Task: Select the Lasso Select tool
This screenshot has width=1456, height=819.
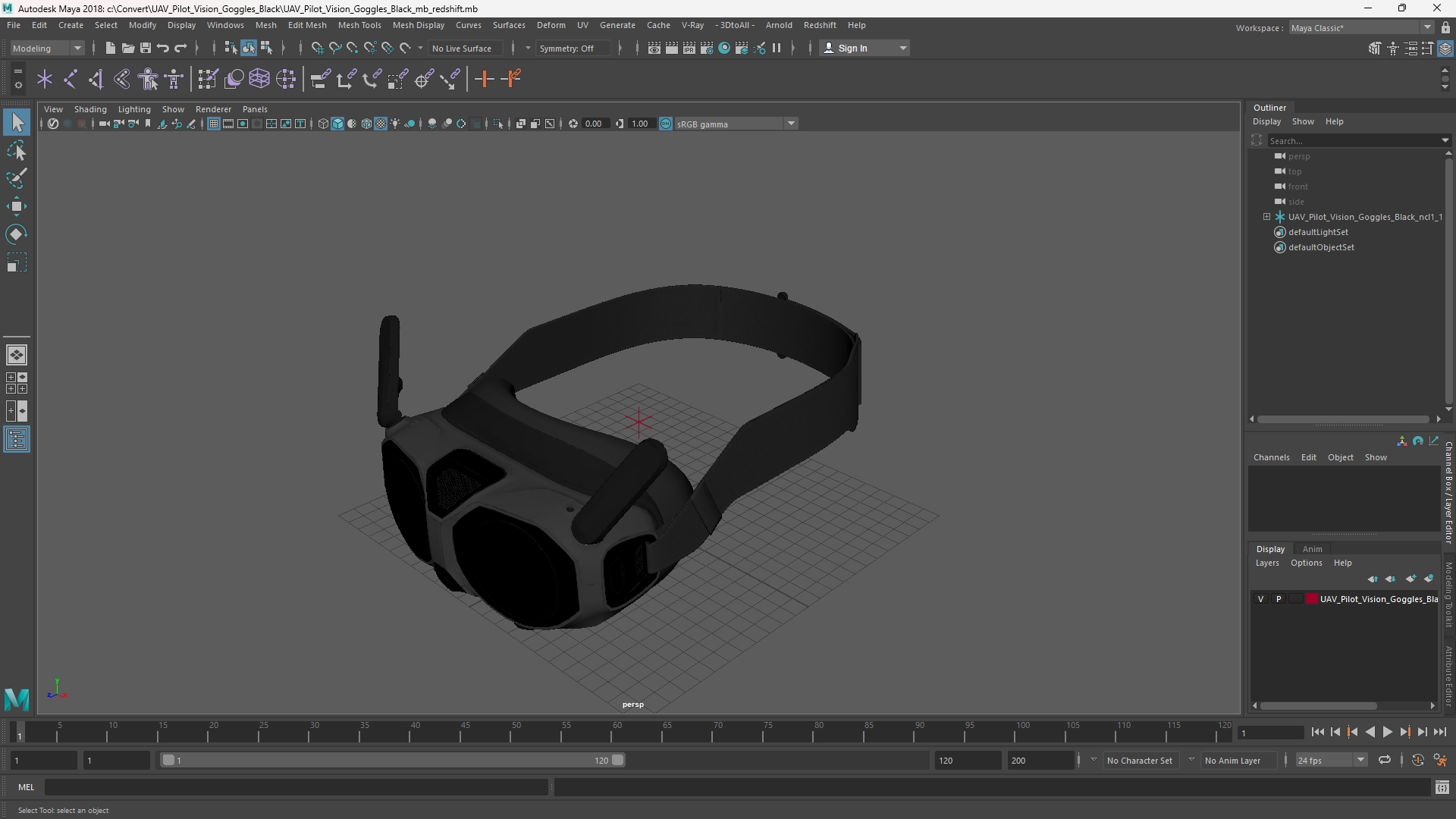Action: [17, 151]
